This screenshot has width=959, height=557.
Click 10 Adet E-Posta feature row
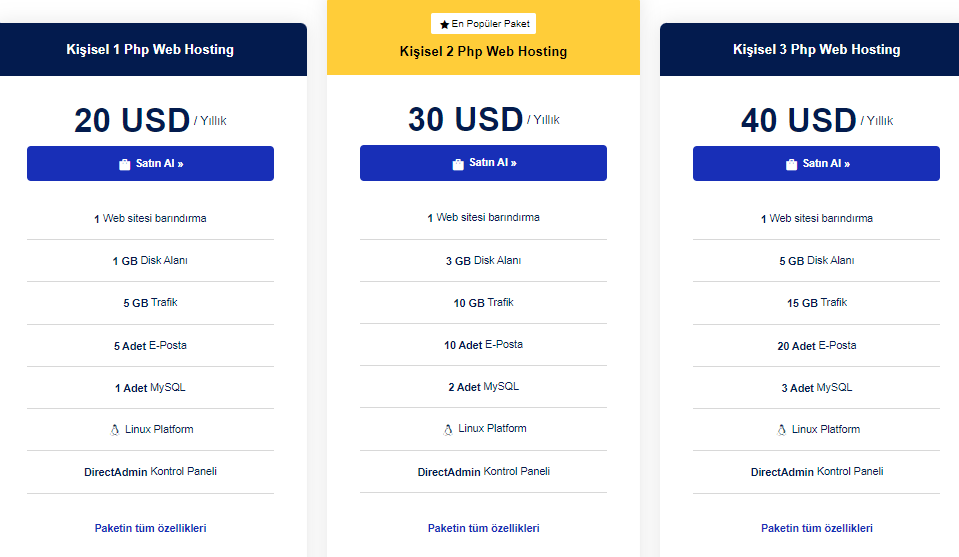pyautogui.click(x=483, y=345)
